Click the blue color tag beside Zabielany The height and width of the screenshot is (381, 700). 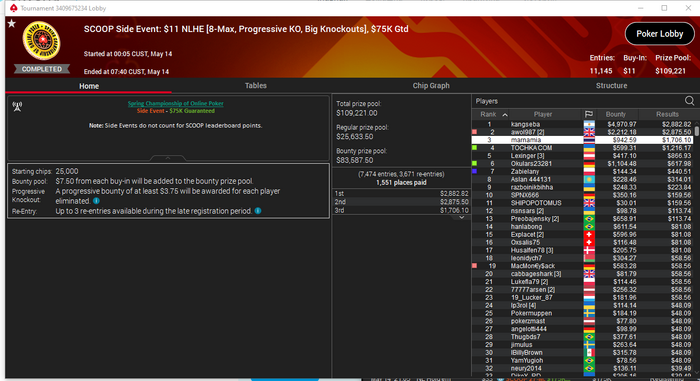click(475, 172)
